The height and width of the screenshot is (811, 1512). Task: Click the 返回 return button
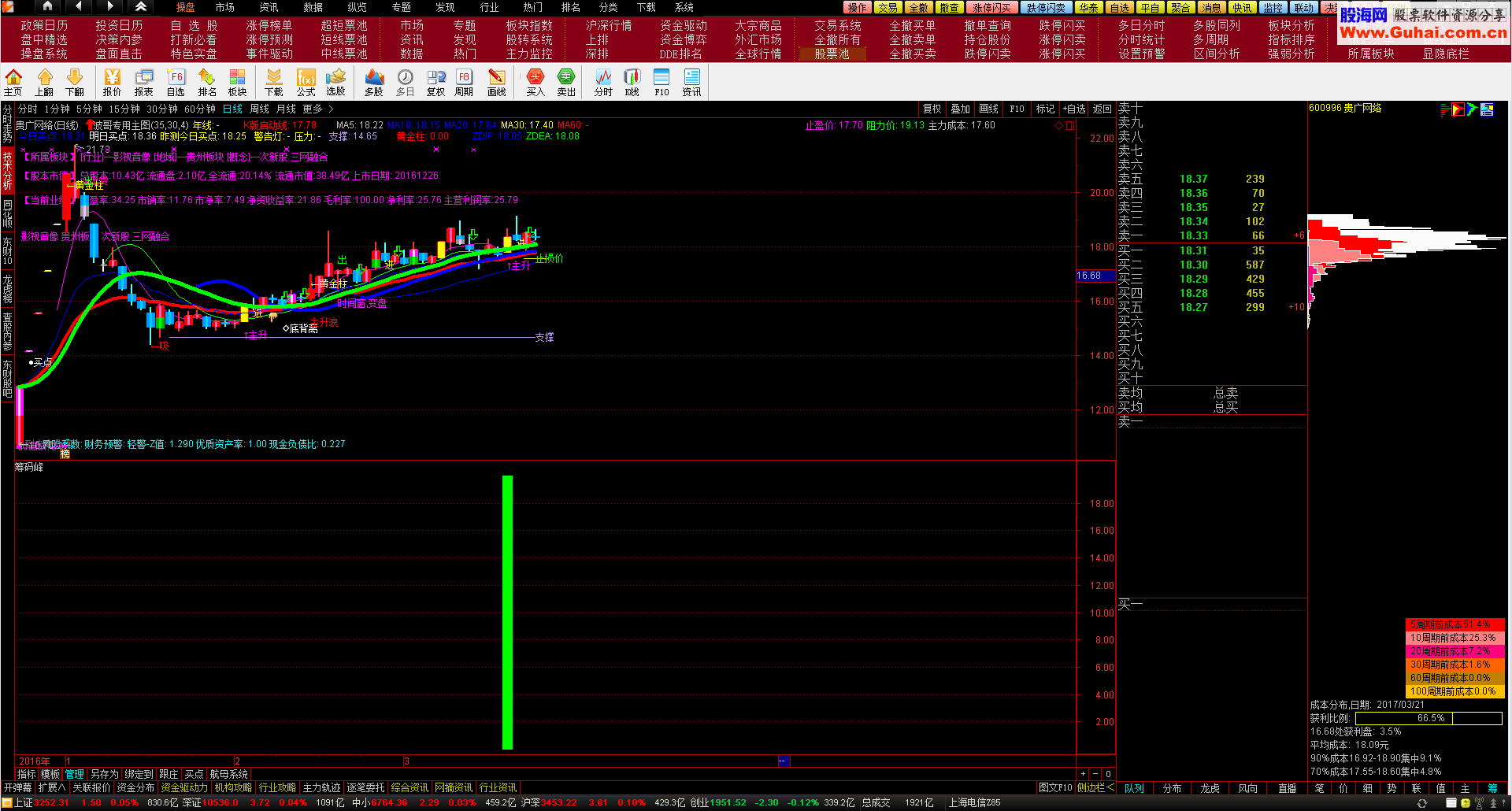1102,109
